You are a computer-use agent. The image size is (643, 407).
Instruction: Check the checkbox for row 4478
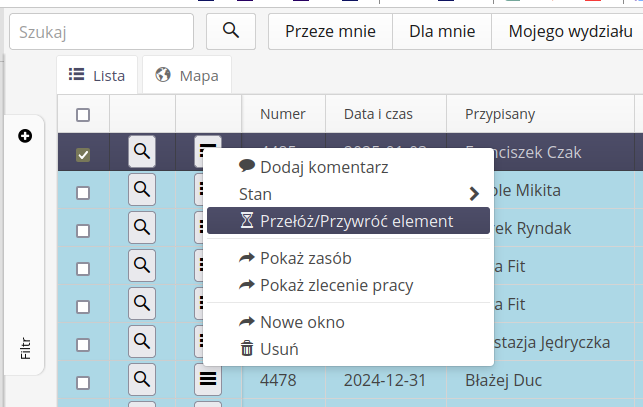[x=83, y=381]
